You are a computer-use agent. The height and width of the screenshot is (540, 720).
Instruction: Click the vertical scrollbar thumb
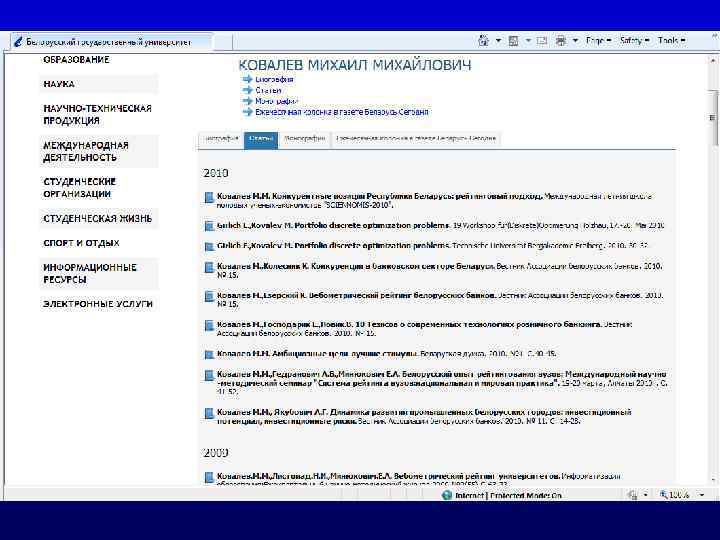click(713, 118)
